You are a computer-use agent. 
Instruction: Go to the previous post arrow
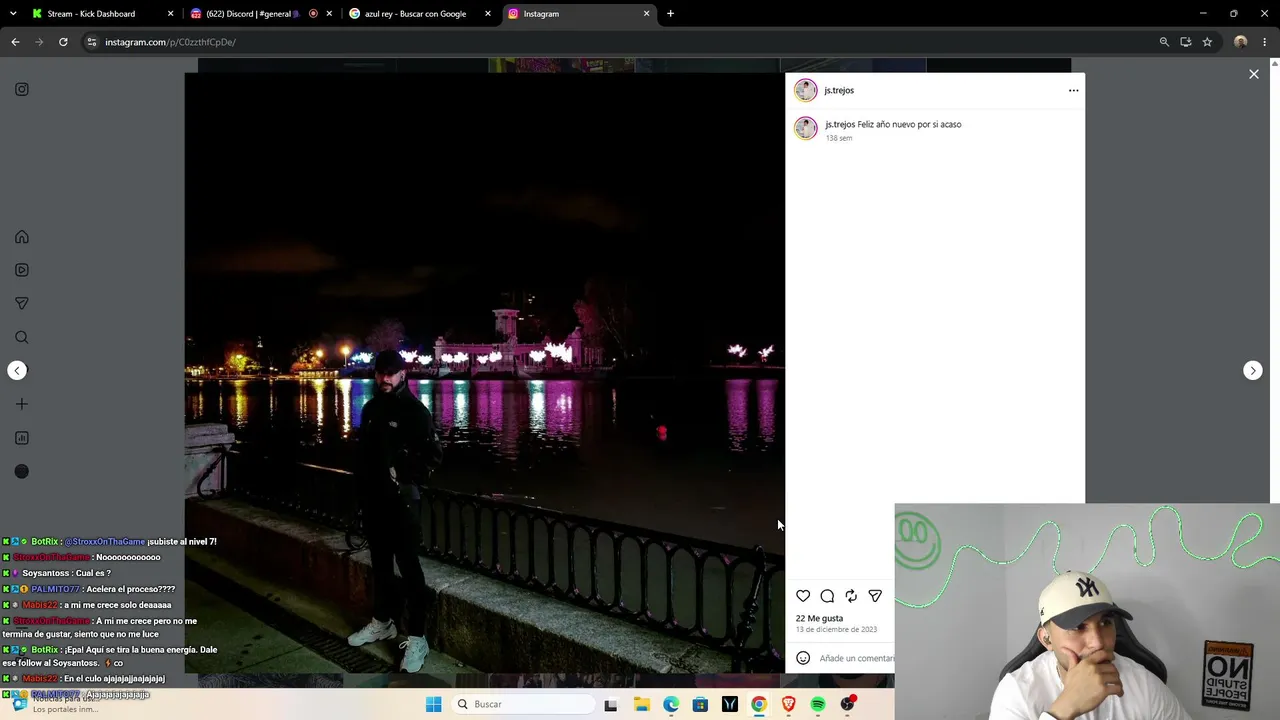point(17,370)
